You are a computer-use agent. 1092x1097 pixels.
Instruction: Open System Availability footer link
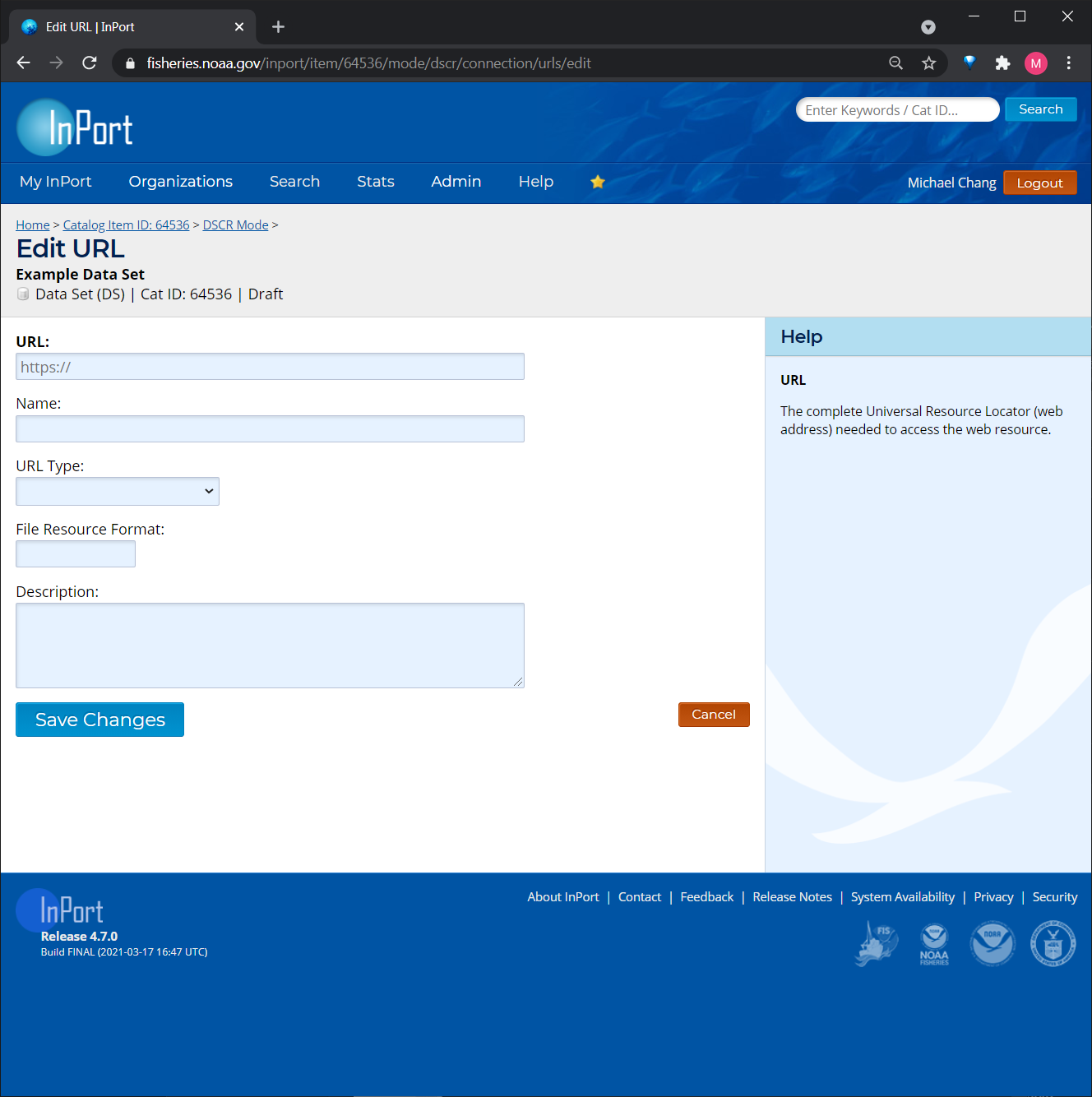[x=903, y=897]
